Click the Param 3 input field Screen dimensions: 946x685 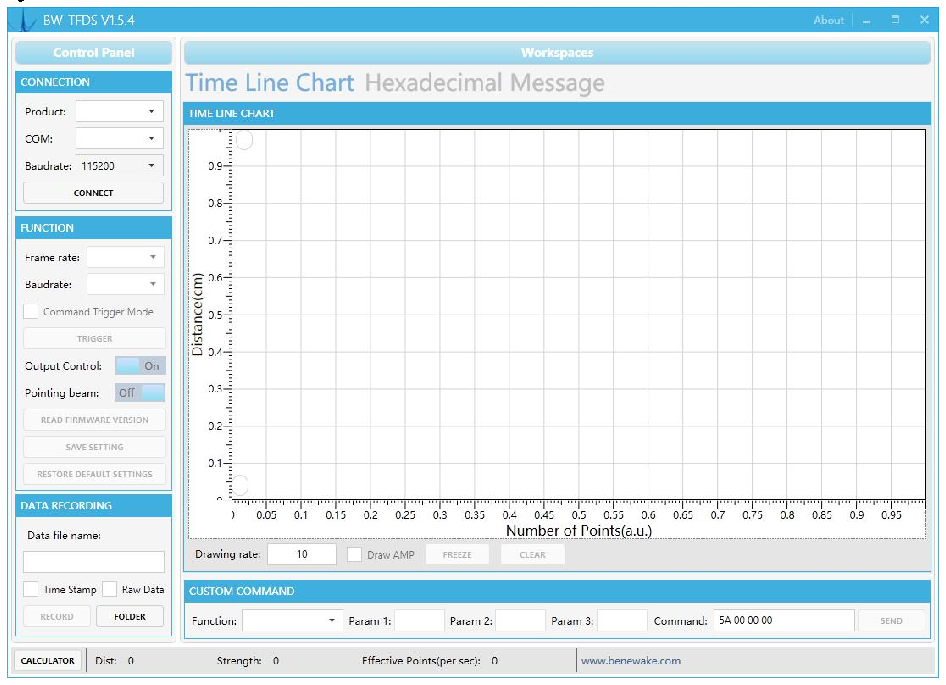(x=622, y=620)
